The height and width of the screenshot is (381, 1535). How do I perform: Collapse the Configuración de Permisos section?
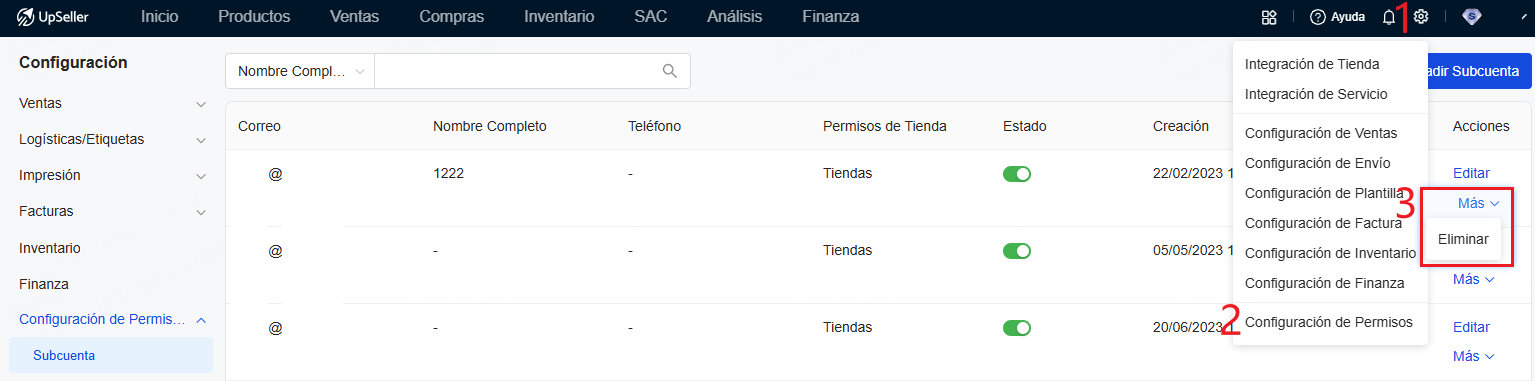pos(112,319)
